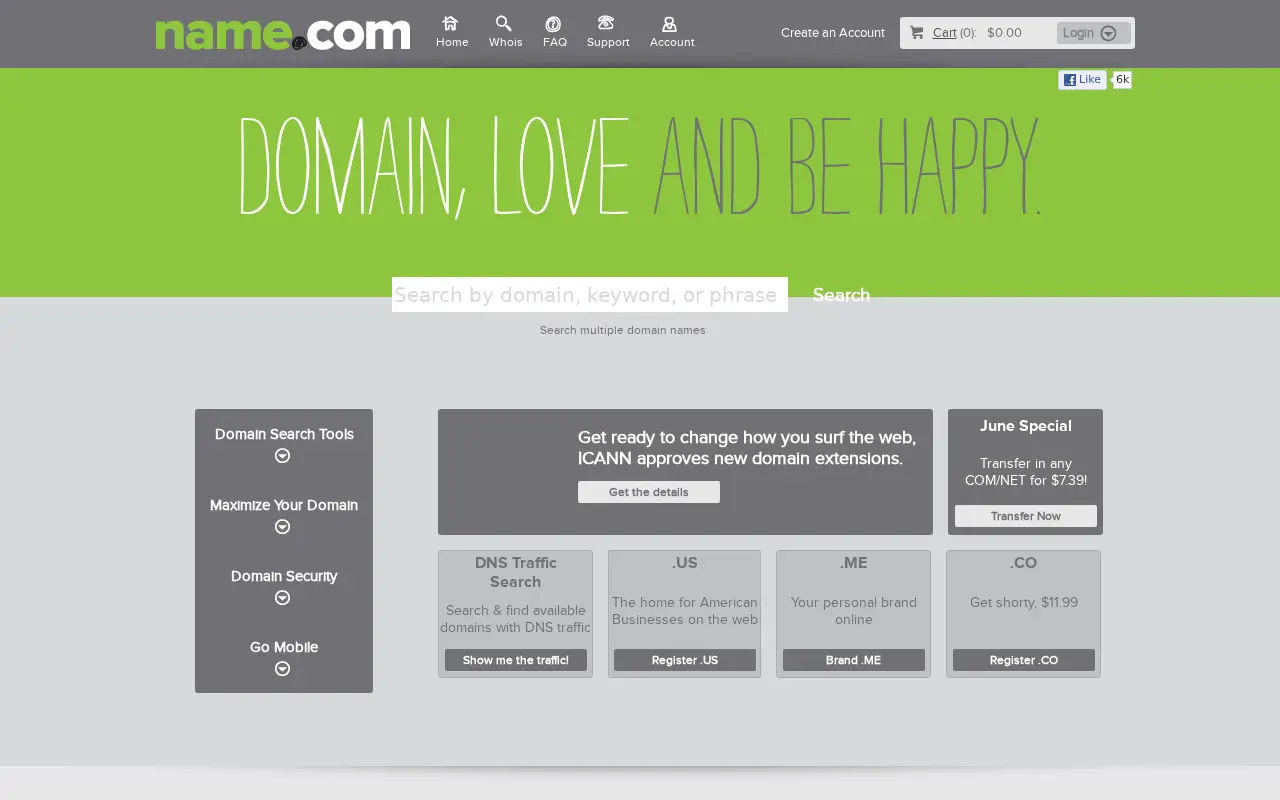The height and width of the screenshot is (800, 1280).
Task: Click the Brand .ME button
Action: pos(854,660)
